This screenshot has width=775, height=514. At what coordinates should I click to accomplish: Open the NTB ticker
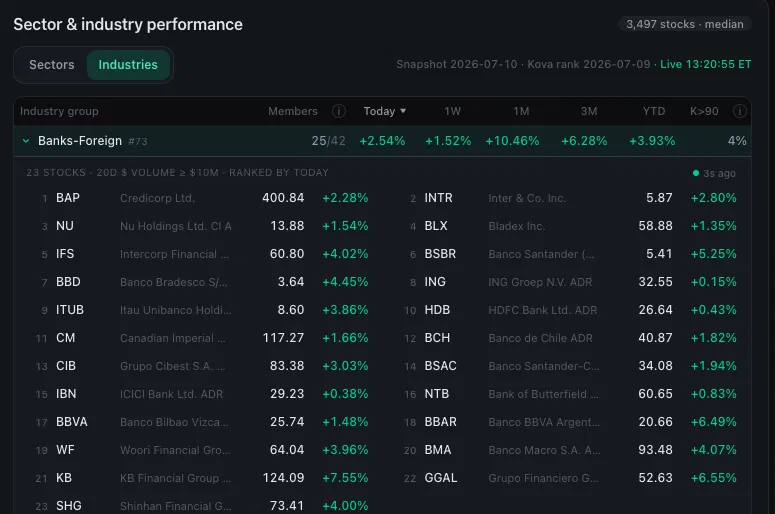[436, 394]
